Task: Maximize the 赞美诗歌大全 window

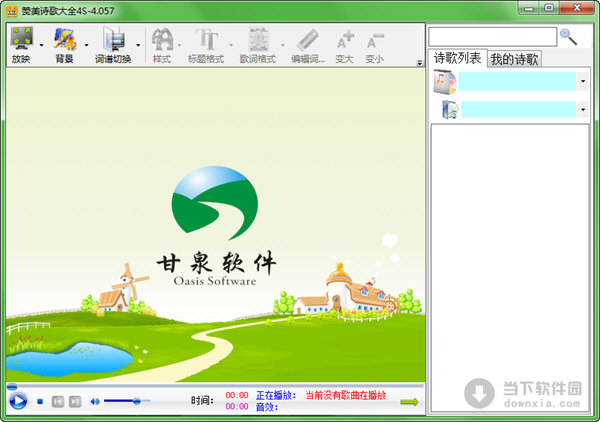Action: click(x=549, y=8)
